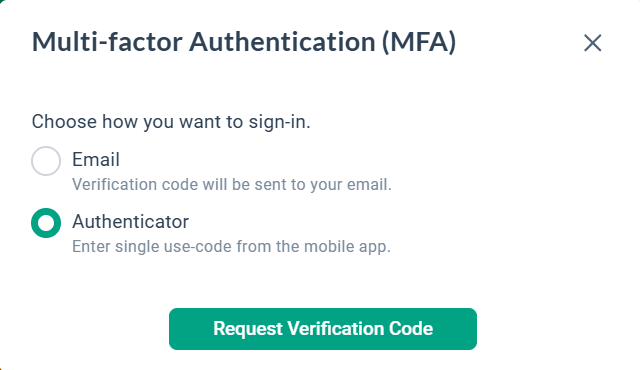Click the (MFA) abbreviation in the title

click(419, 42)
